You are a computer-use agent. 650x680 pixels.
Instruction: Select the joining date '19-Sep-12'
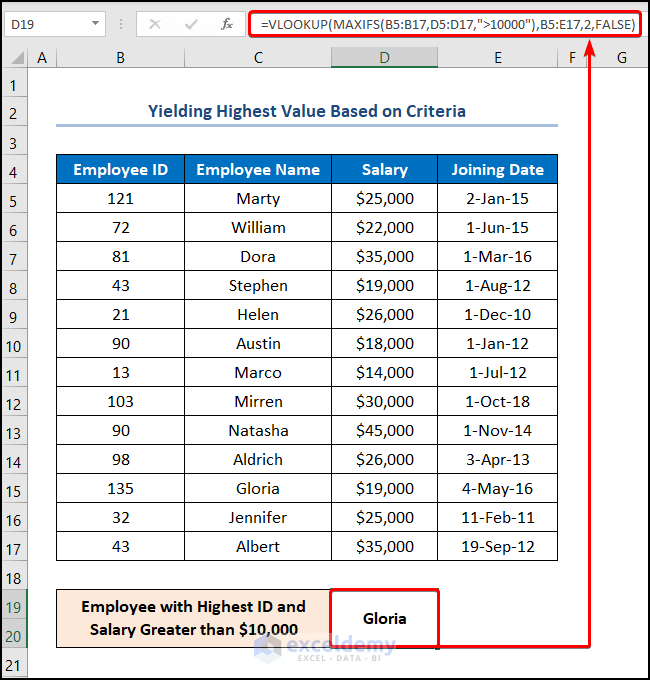click(498, 547)
